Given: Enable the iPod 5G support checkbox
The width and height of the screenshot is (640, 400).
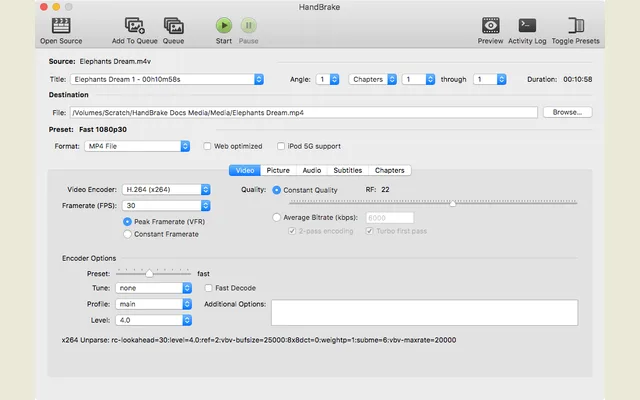Looking at the screenshot, I should coord(281,146).
